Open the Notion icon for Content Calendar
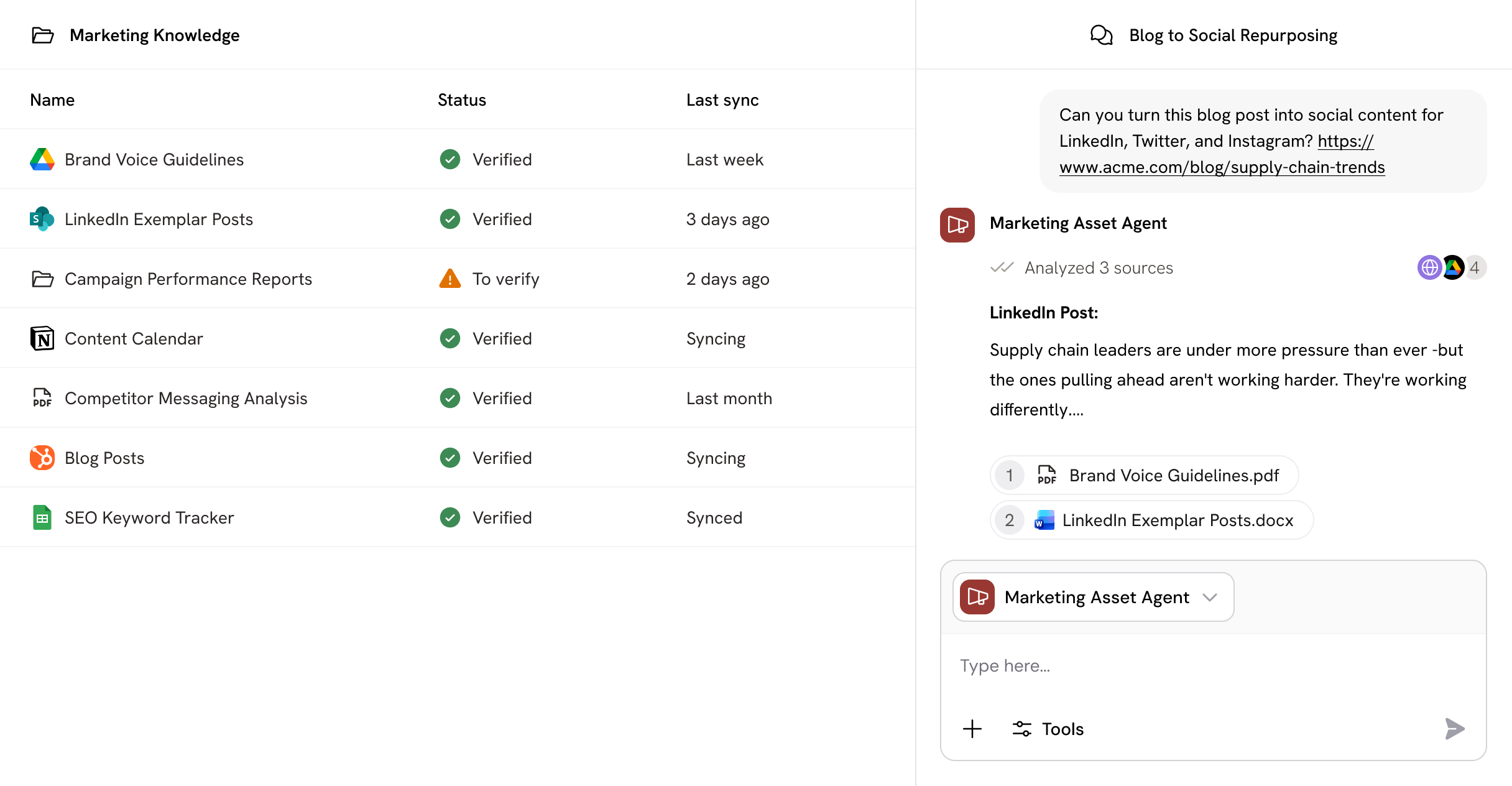 click(x=42, y=338)
